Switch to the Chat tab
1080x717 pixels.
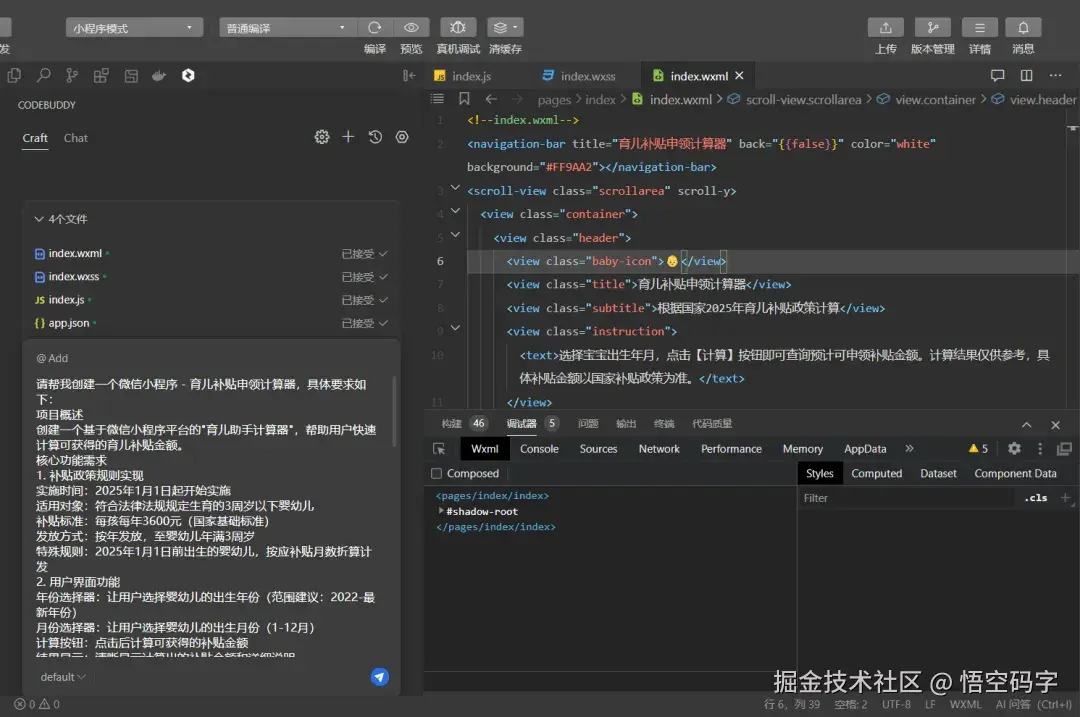pyautogui.click(x=76, y=138)
